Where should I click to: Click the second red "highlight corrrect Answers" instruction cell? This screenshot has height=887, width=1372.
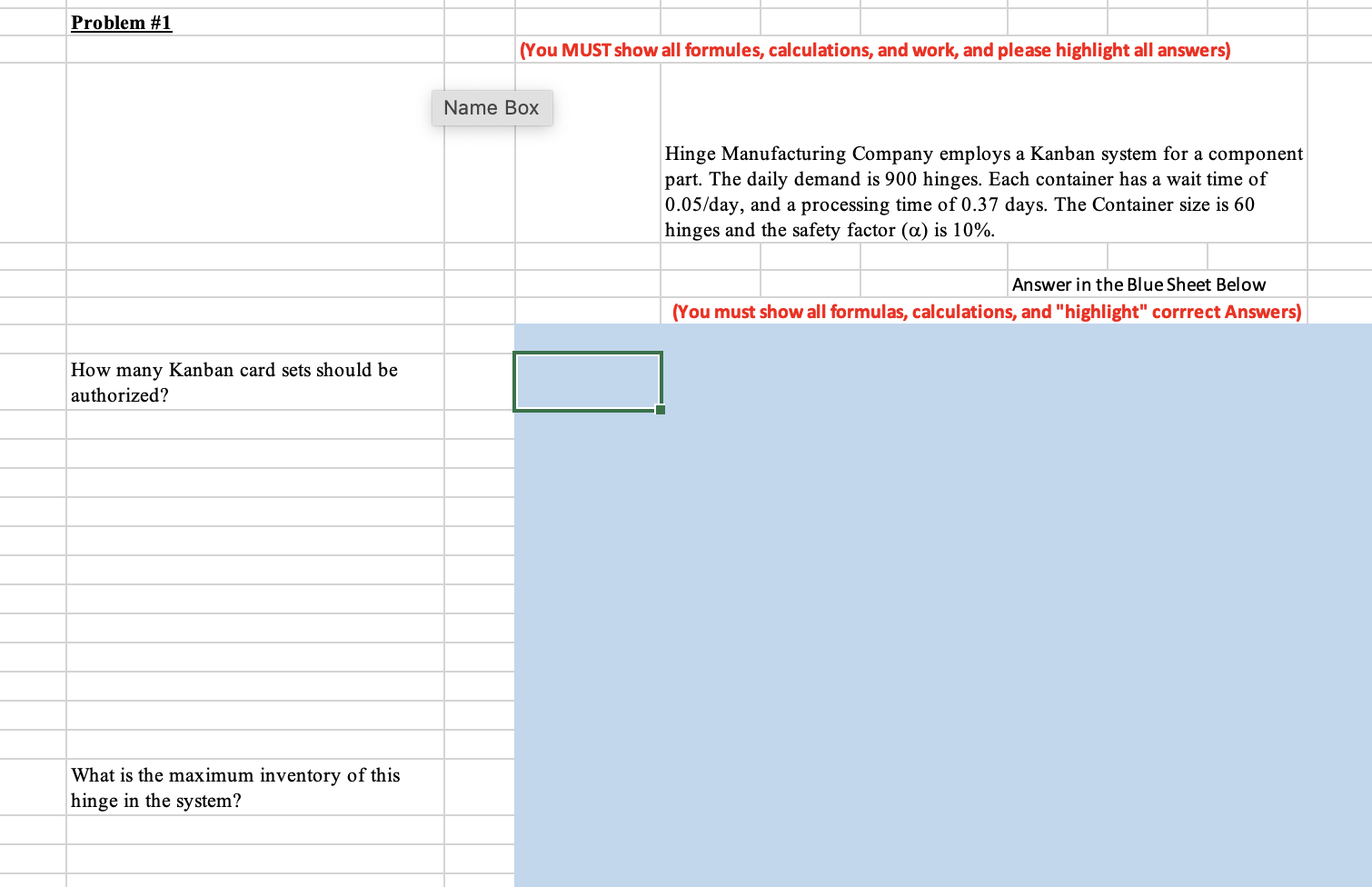(986, 311)
